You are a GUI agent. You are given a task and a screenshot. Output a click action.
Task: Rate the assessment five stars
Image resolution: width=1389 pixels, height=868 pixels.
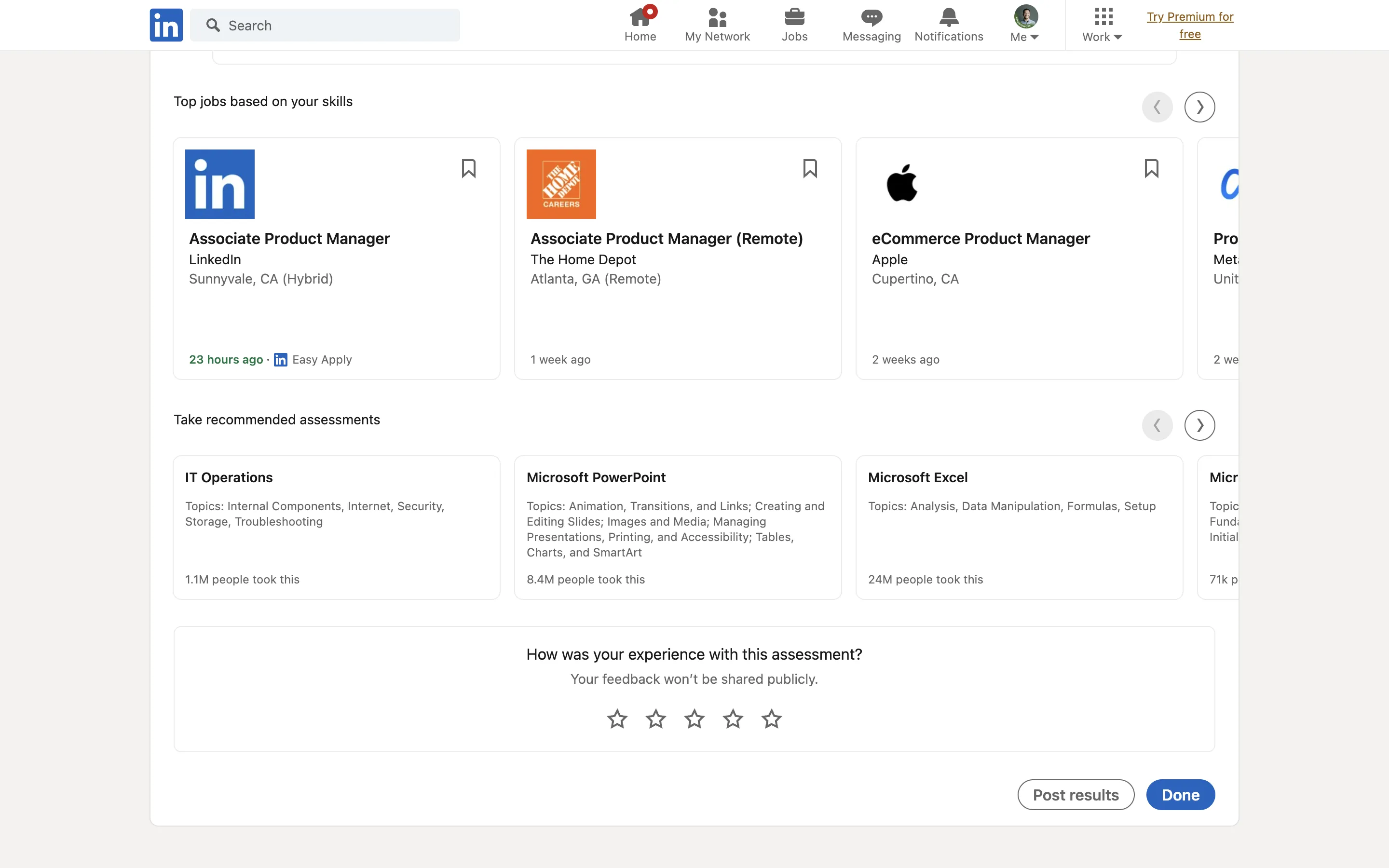(771, 719)
